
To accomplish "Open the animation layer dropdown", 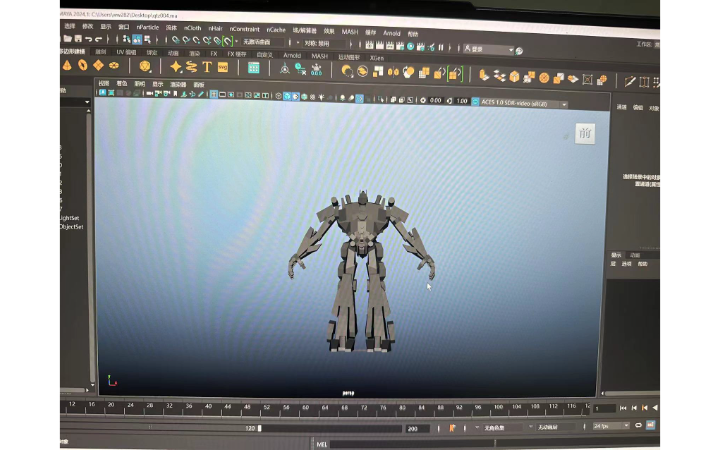I will (x=557, y=427).
